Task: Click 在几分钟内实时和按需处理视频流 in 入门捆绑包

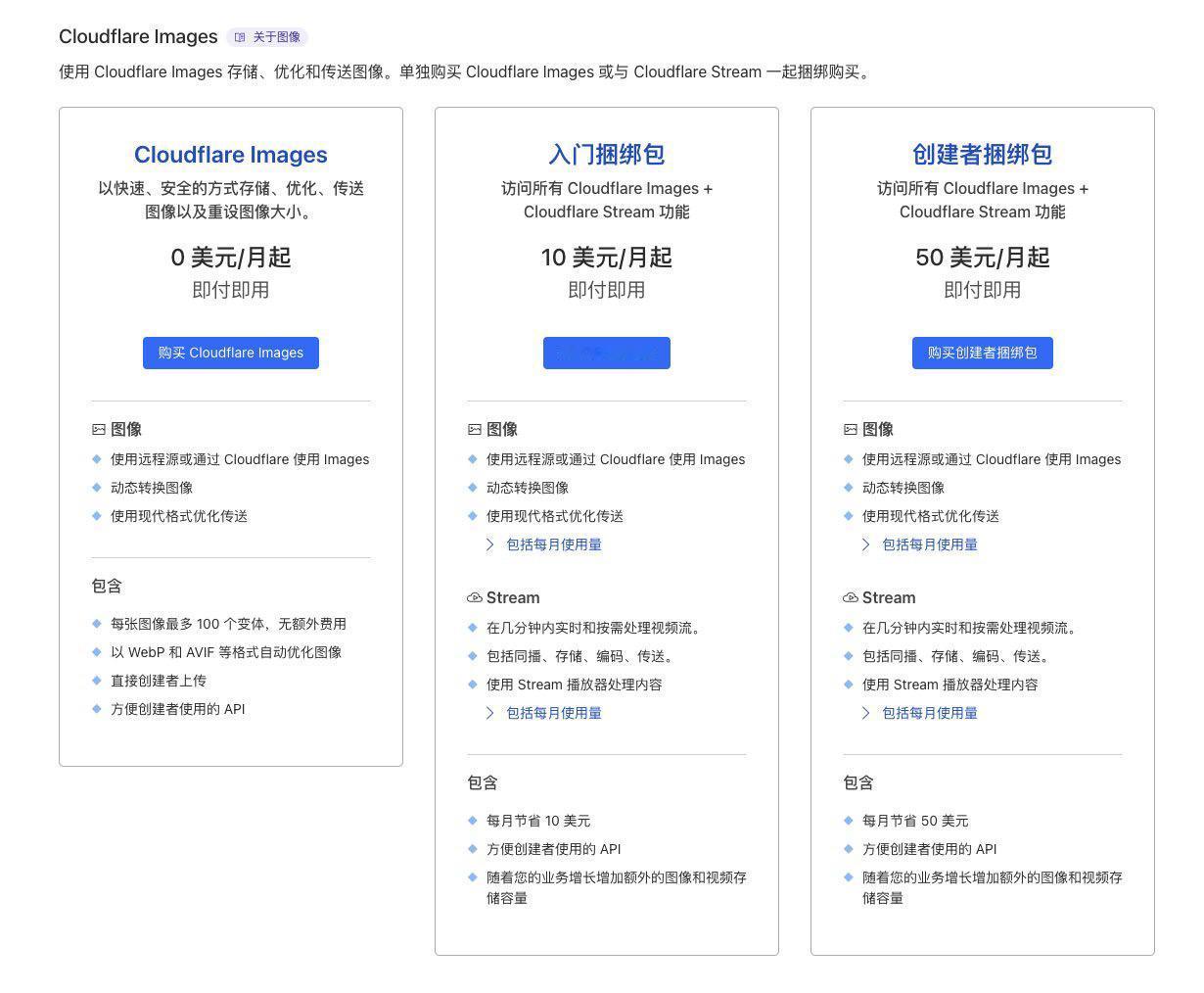Action: click(x=593, y=628)
